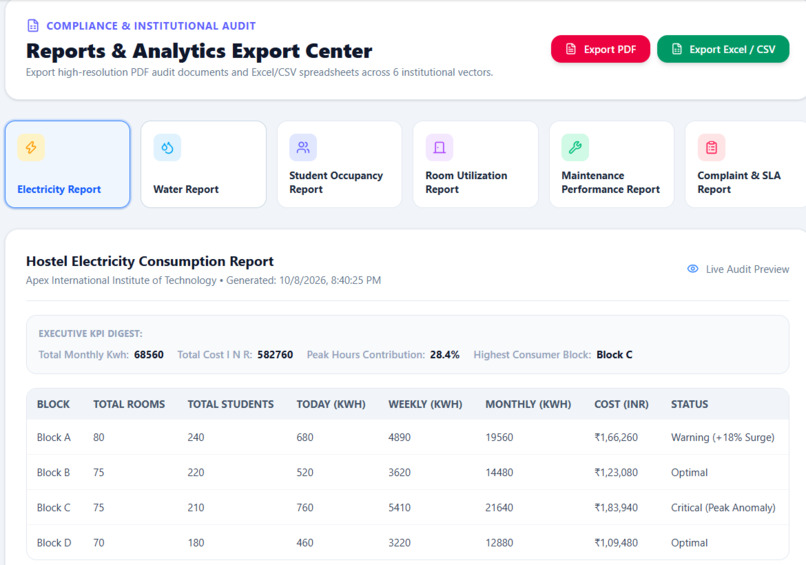
Task: Click the water droplet icon
Action: 167,148
